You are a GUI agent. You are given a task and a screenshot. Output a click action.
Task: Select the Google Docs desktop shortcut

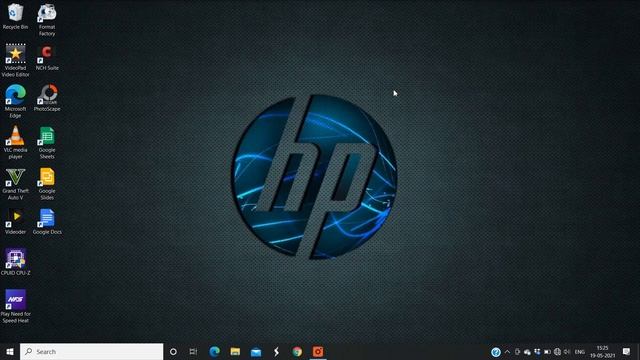click(x=47, y=221)
